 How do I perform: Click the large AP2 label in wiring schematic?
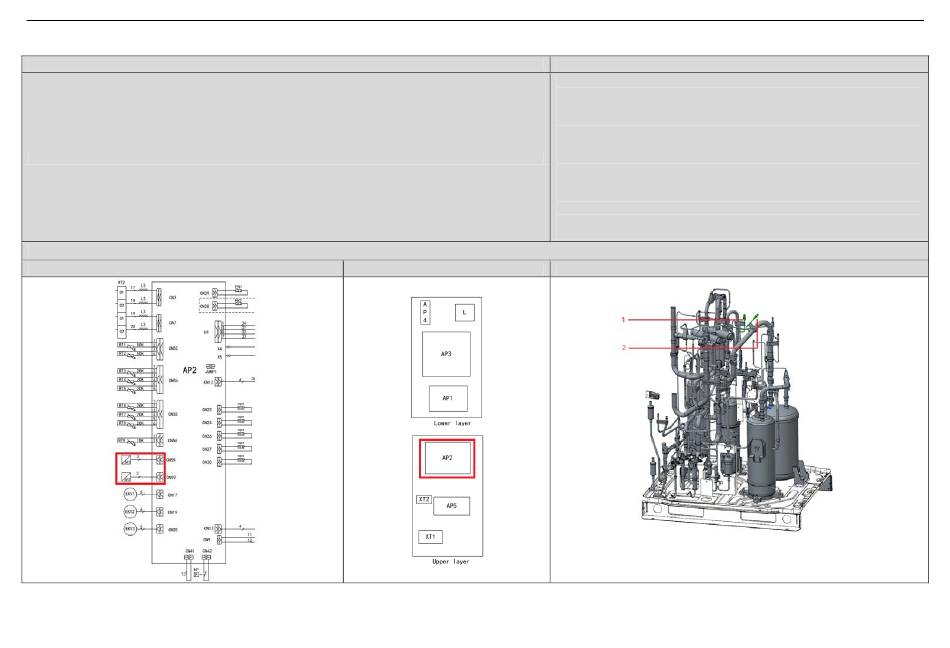(190, 370)
